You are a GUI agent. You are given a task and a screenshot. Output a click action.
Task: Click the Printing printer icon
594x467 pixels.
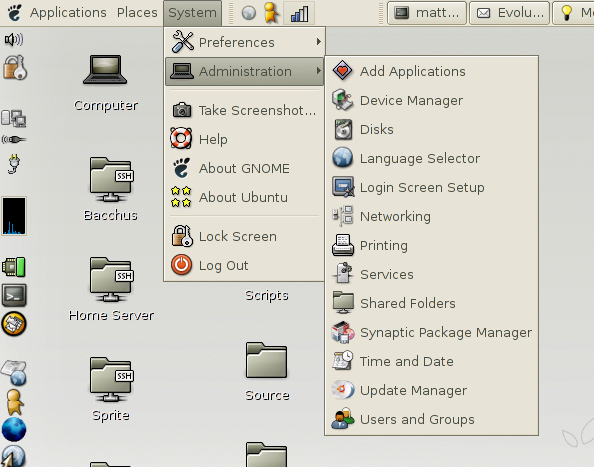pyautogui.click(x=343, y=245)
